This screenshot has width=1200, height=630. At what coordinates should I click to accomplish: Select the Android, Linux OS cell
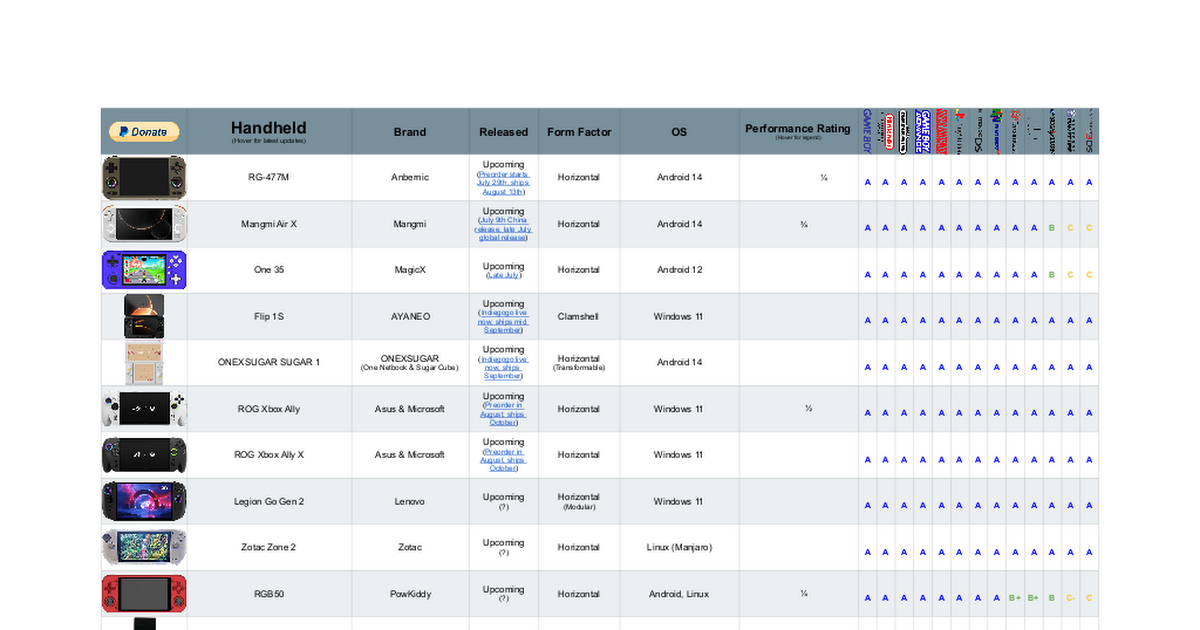679,594
